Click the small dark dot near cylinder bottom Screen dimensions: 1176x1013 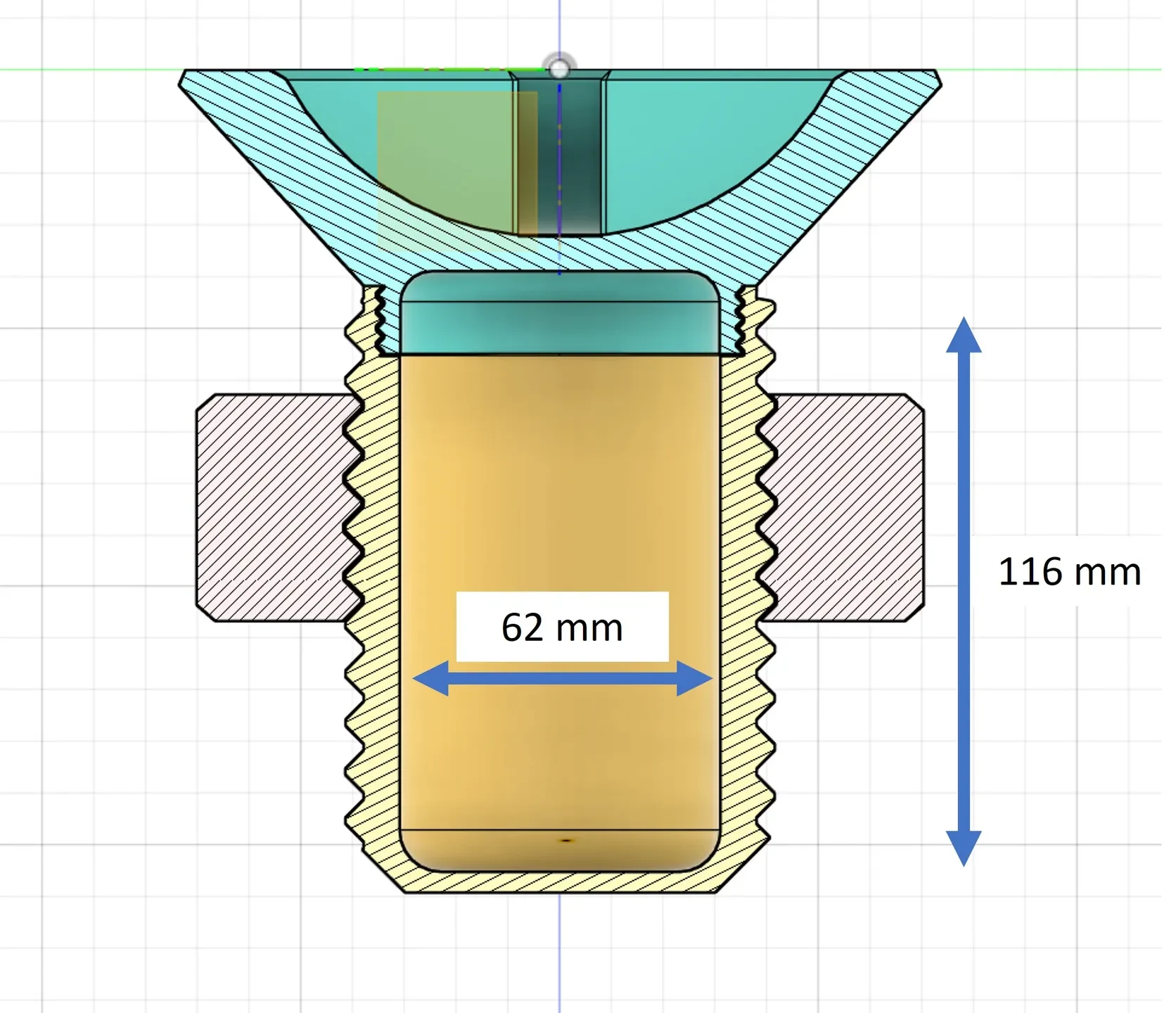565,840
